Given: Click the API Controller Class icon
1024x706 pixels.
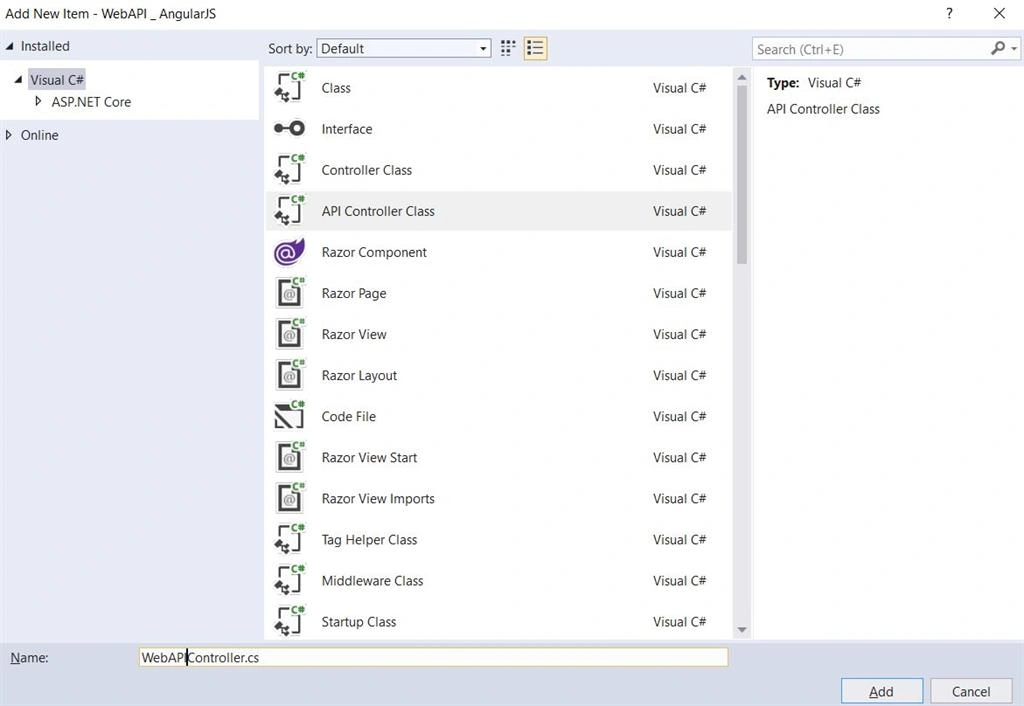Looking at the screenshot, I should 289,211.
